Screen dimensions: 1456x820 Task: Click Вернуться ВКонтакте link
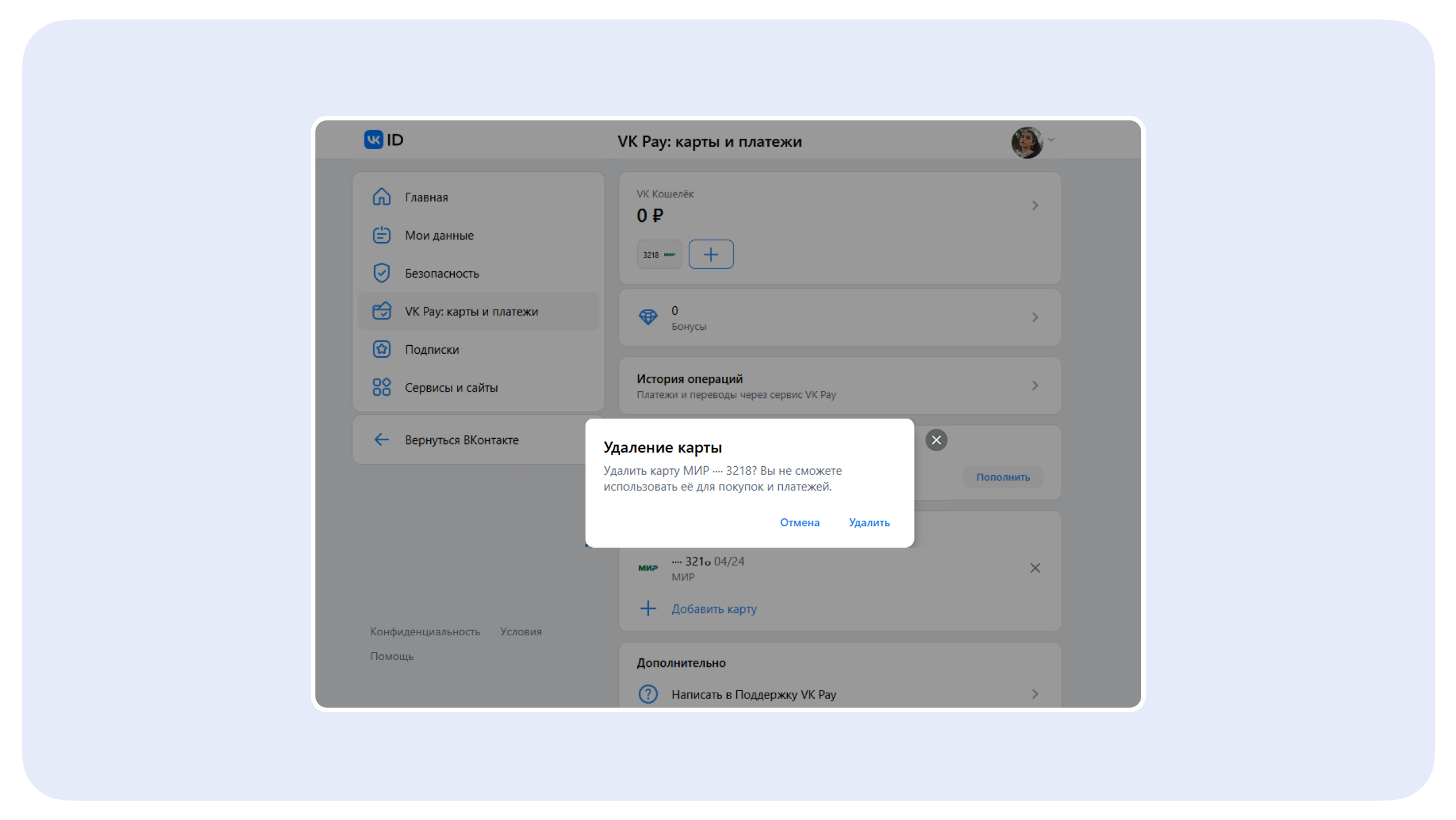462,440
